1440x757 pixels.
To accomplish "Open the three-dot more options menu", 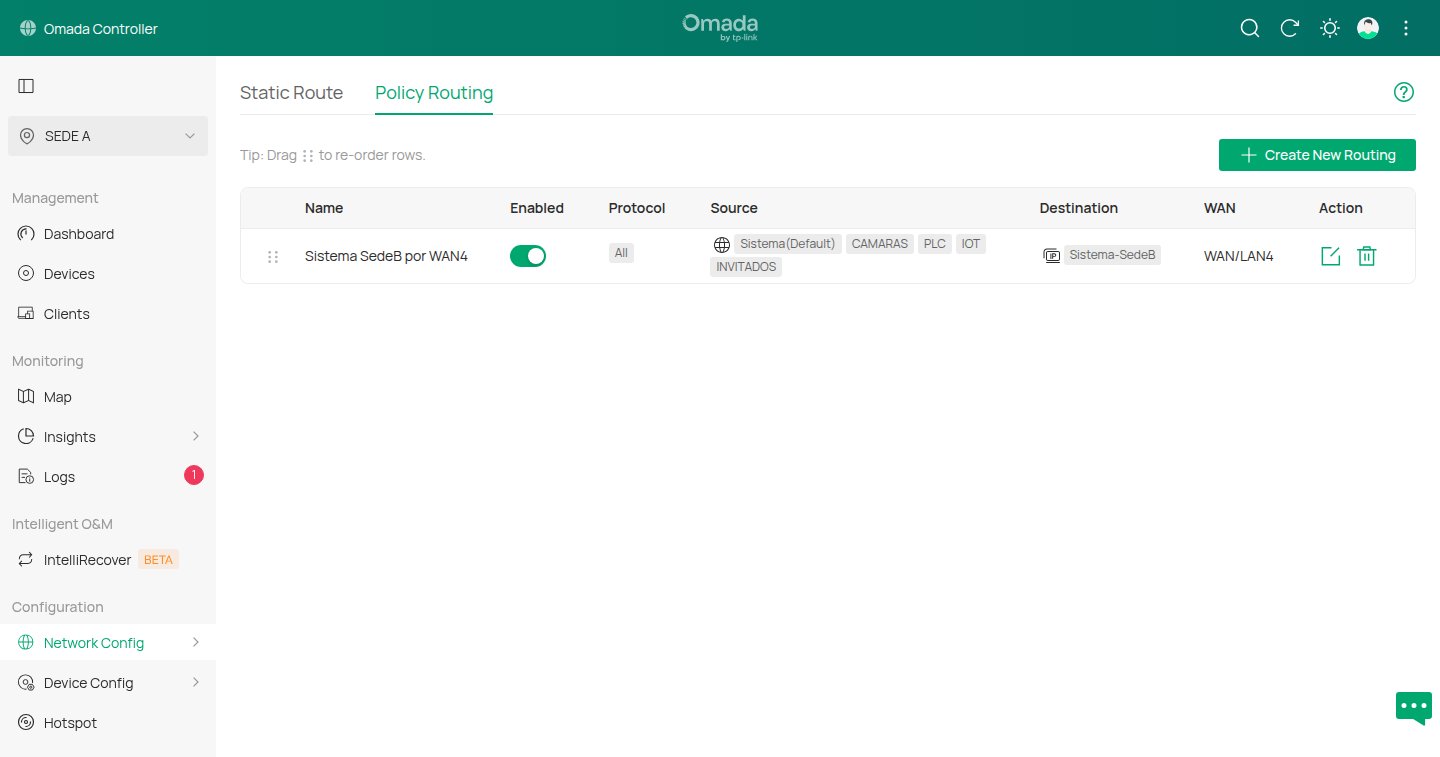I will point(1406,28).
